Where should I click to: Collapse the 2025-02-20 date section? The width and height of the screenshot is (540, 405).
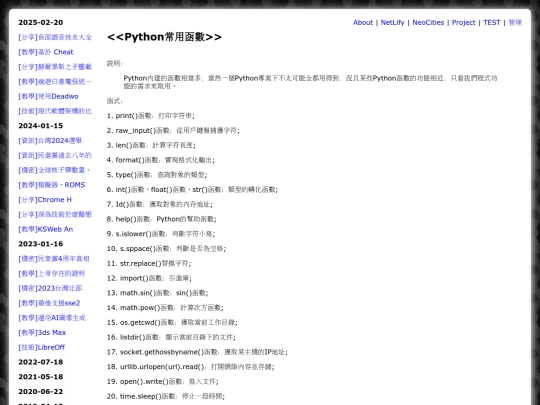[x=41, y=22]
